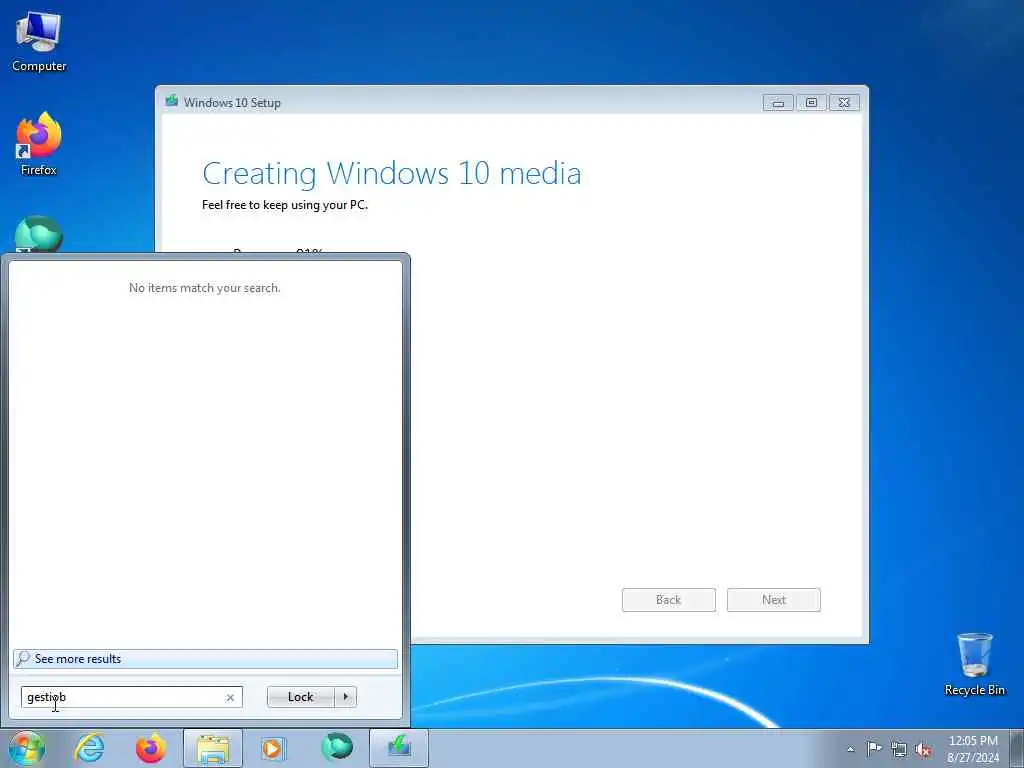The width and height of the screenshot is (1024, 768).
Task: Click the green globe app on taskbar
Action: tap(337, 747)
